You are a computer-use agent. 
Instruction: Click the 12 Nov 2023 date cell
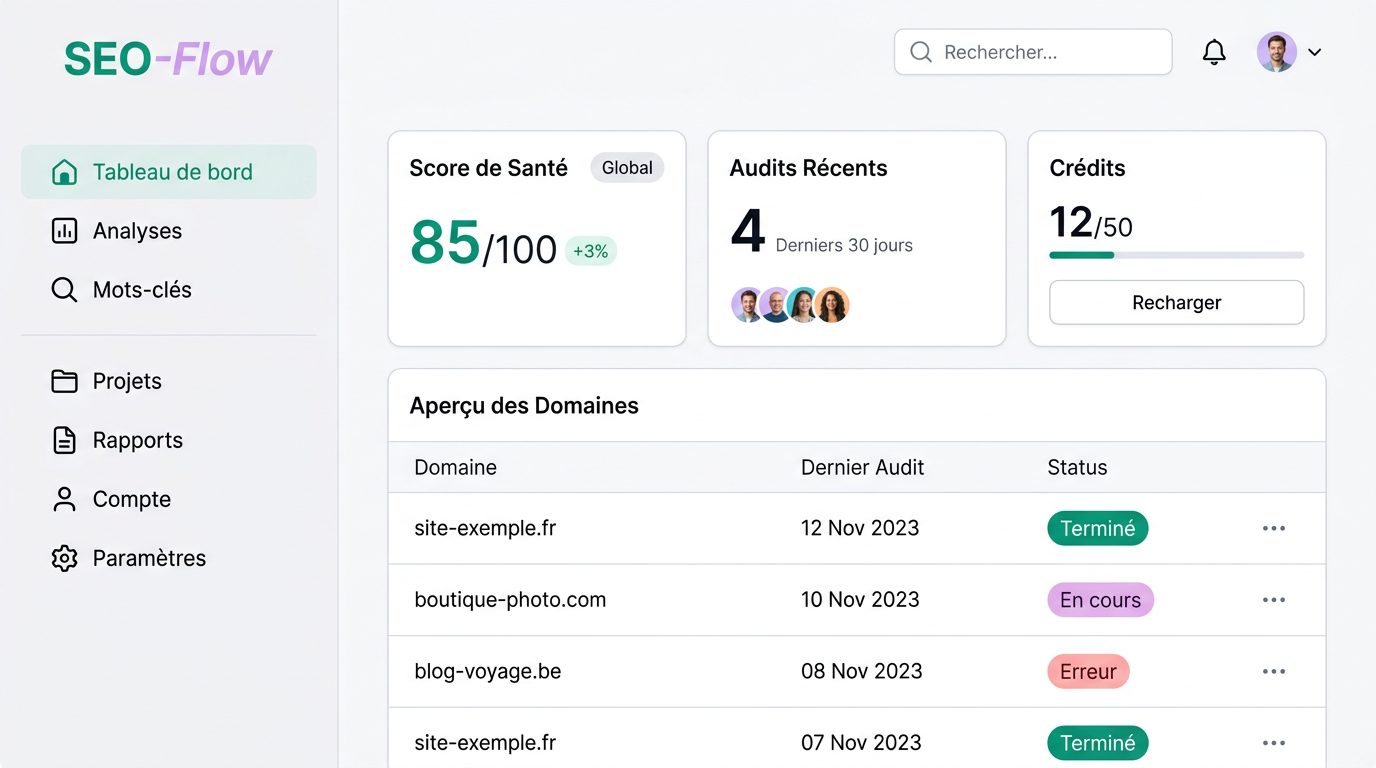(x=860, y=528)
